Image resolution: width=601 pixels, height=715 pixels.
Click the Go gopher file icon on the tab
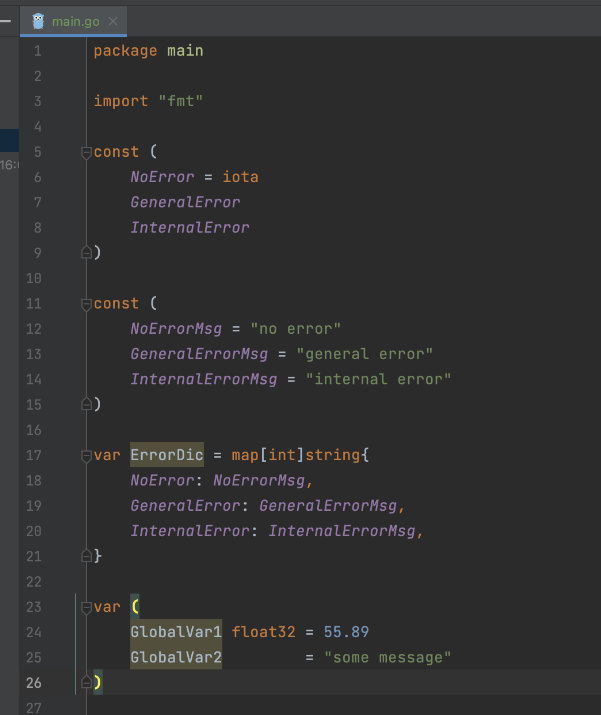coord(38,21)
